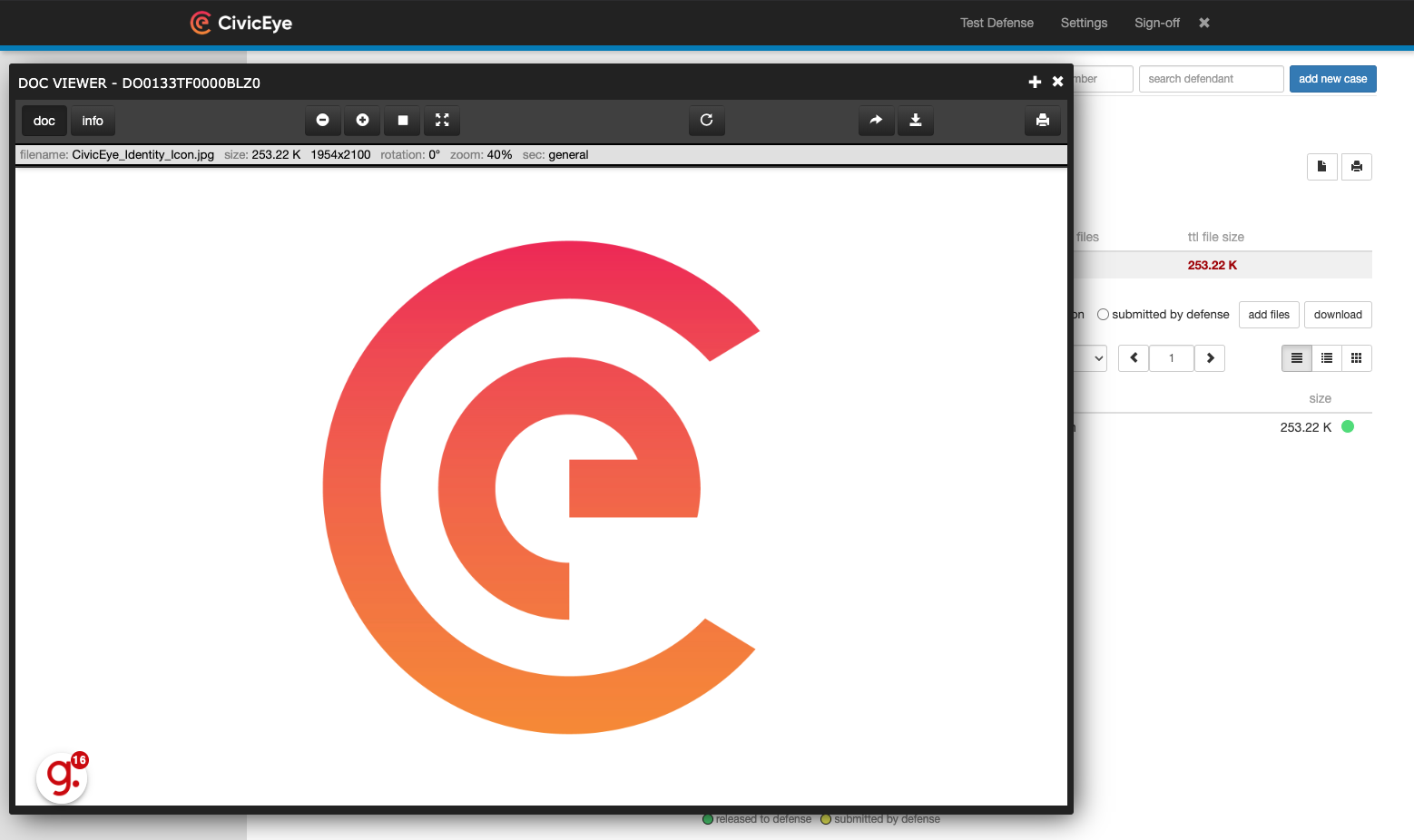Print the document from viewer toolbar
This screenshot has height=840, width=1414.
pyautogui.click(x=1043, y=121)
